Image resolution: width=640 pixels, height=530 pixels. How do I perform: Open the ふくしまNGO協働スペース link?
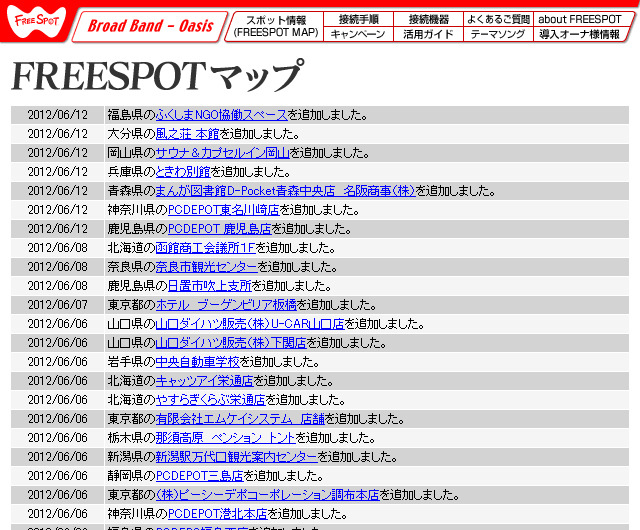click(222, 115)
